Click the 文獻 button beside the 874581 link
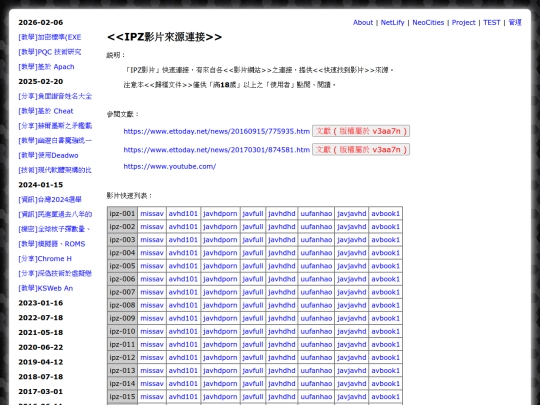Screen dimensions: 540x405 [x=361, y=149]
